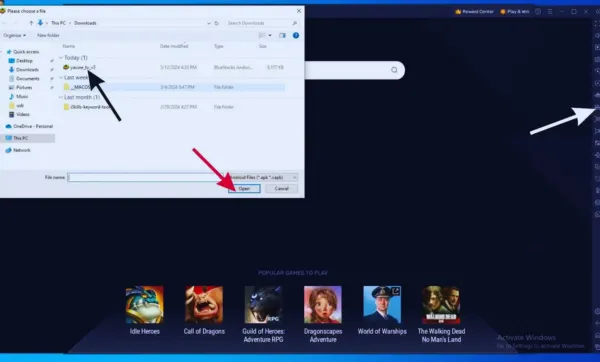The image size is (600, 362).
Task: Click the Open button
Action: click(x=244, y=189)
